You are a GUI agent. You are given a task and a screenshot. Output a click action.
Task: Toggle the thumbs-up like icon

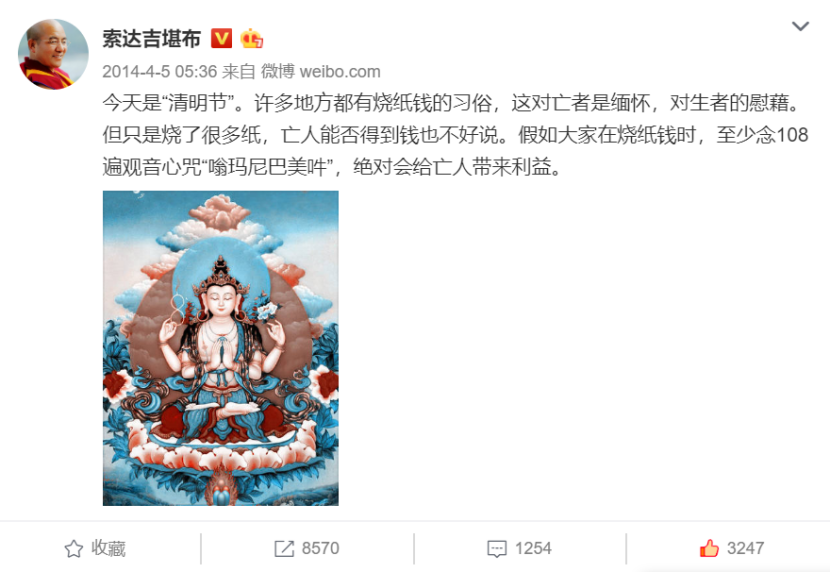pos(709,548)
